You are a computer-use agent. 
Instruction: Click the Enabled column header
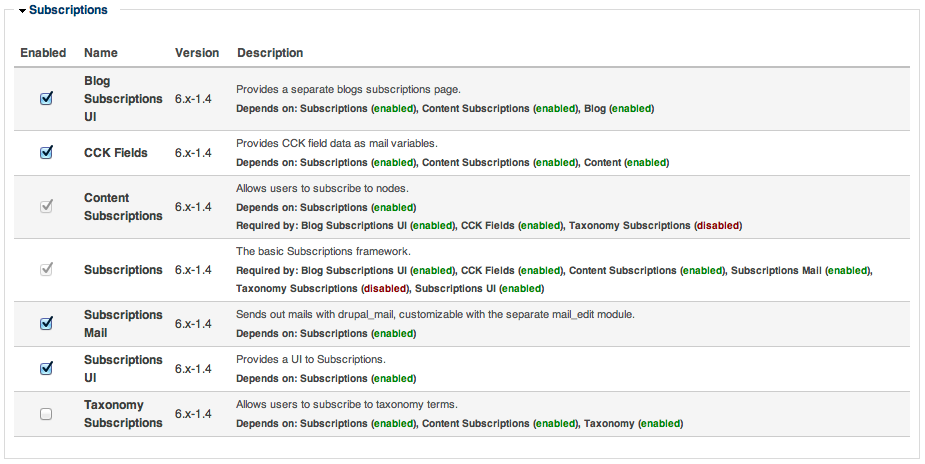coord(43,53)
